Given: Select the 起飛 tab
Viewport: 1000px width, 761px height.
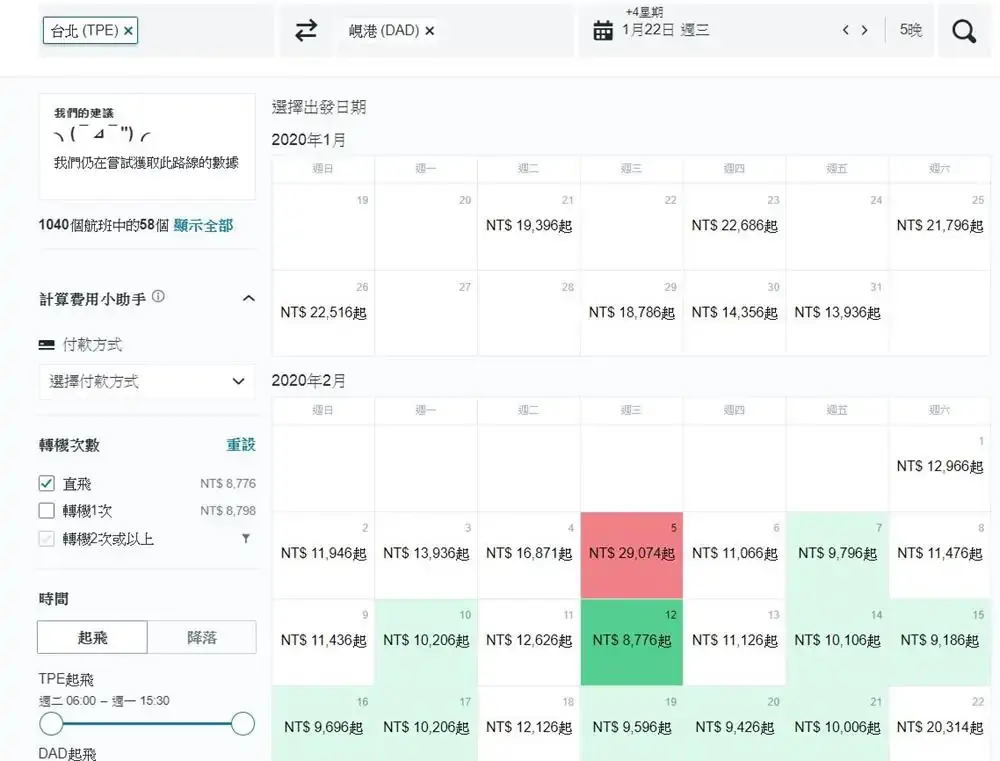Looking at the screenshot, I should 92,637.
